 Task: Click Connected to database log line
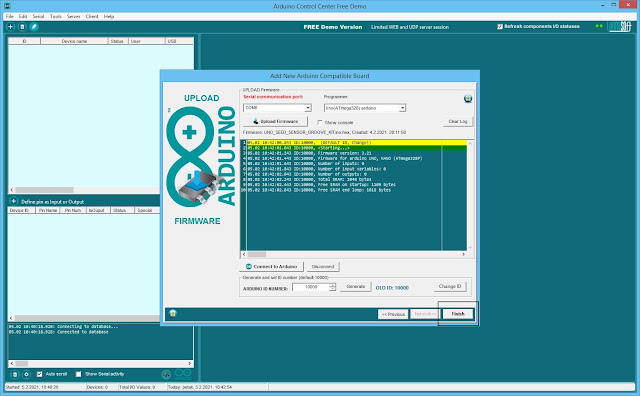[x=58, y=332]
